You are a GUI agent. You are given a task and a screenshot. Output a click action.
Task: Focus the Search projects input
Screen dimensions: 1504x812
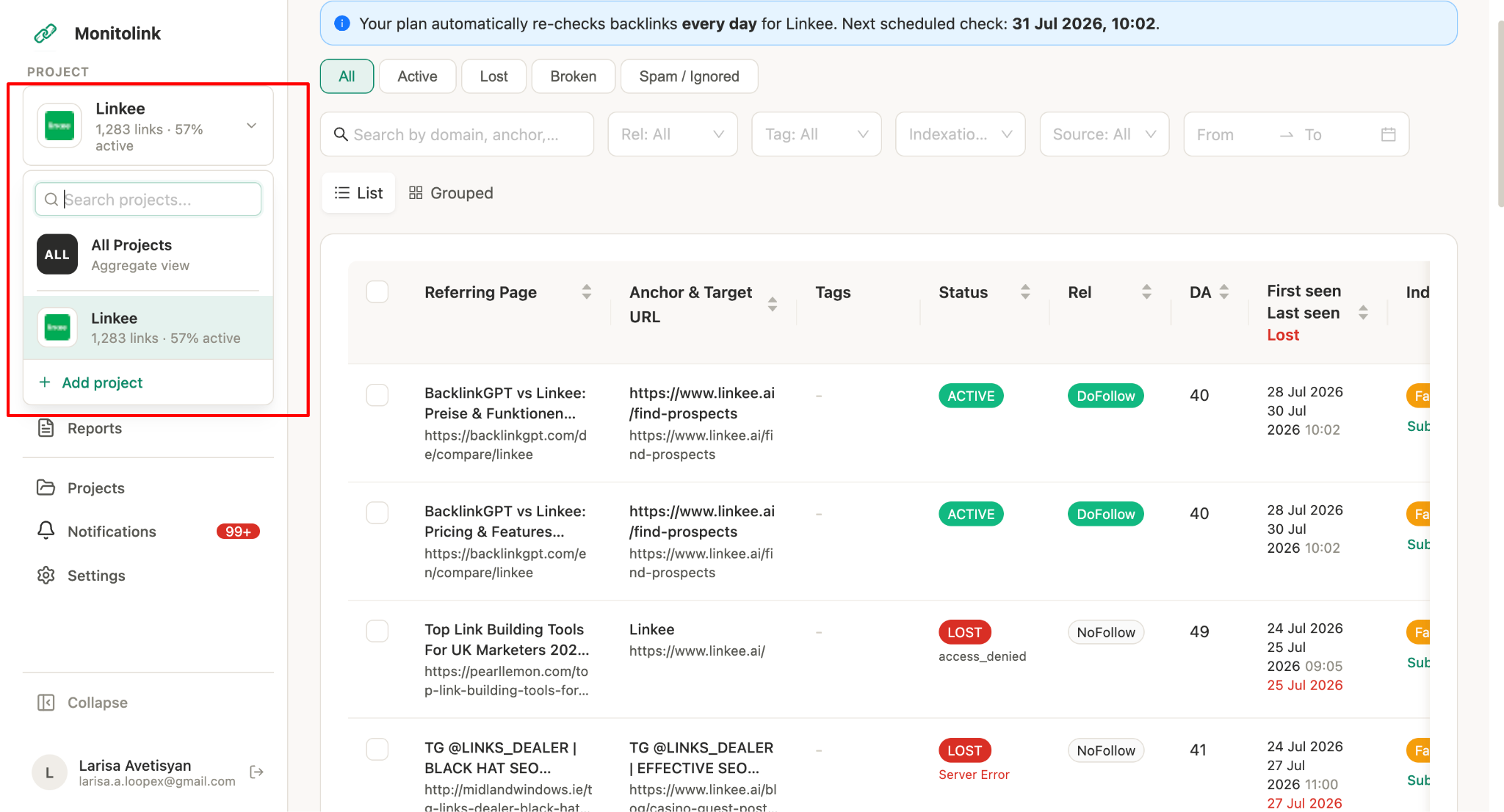point(148,199)
